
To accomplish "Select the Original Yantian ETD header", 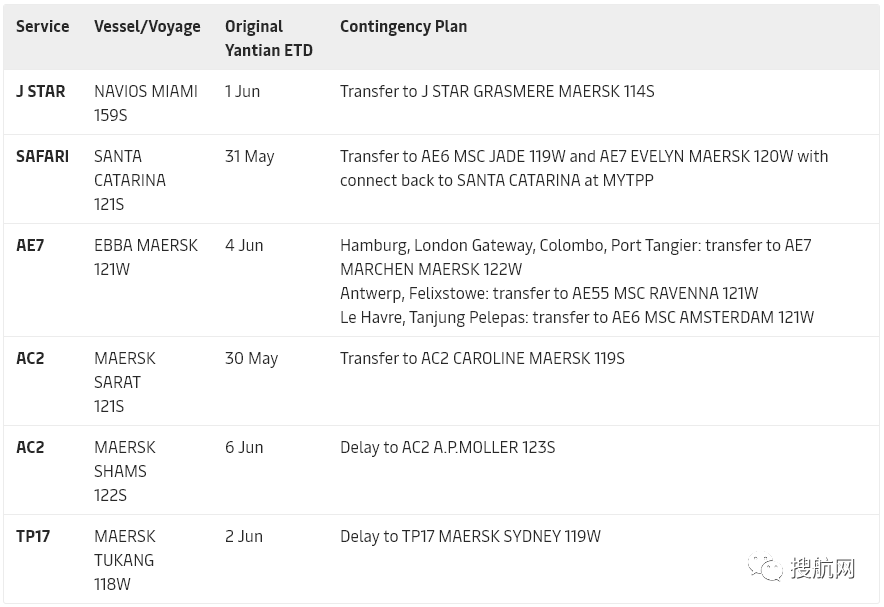I will (268, 38).
